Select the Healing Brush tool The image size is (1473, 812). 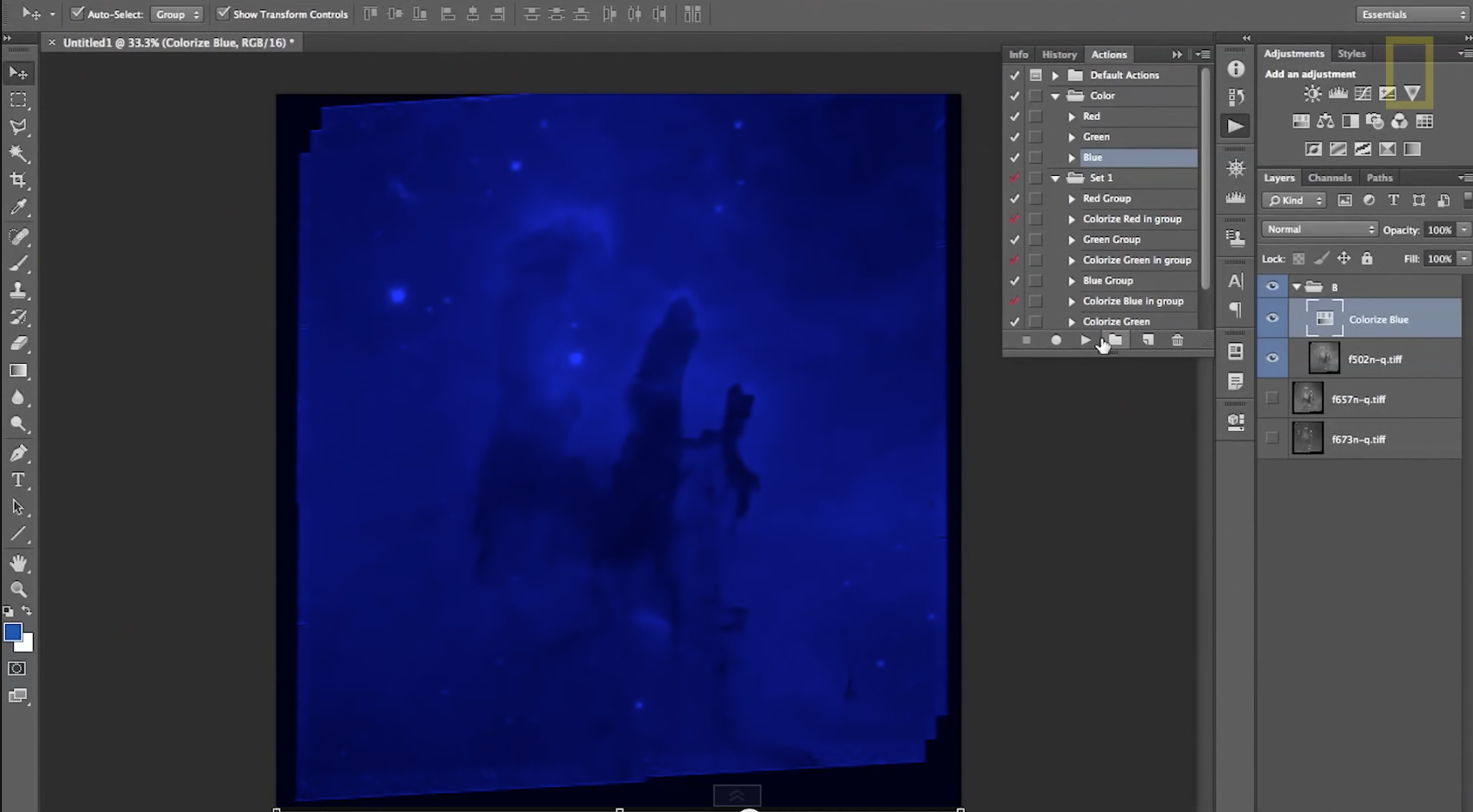(x=18, y=236)
